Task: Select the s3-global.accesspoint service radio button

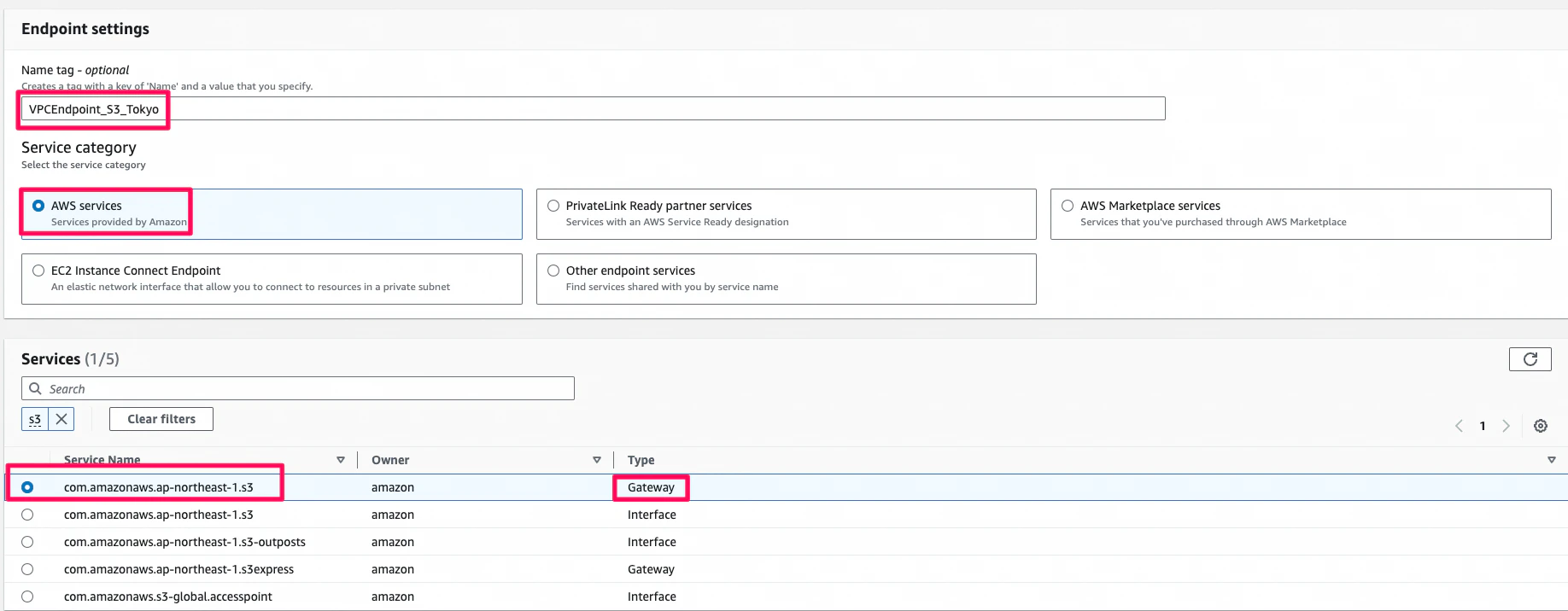Action: point(27,596)
